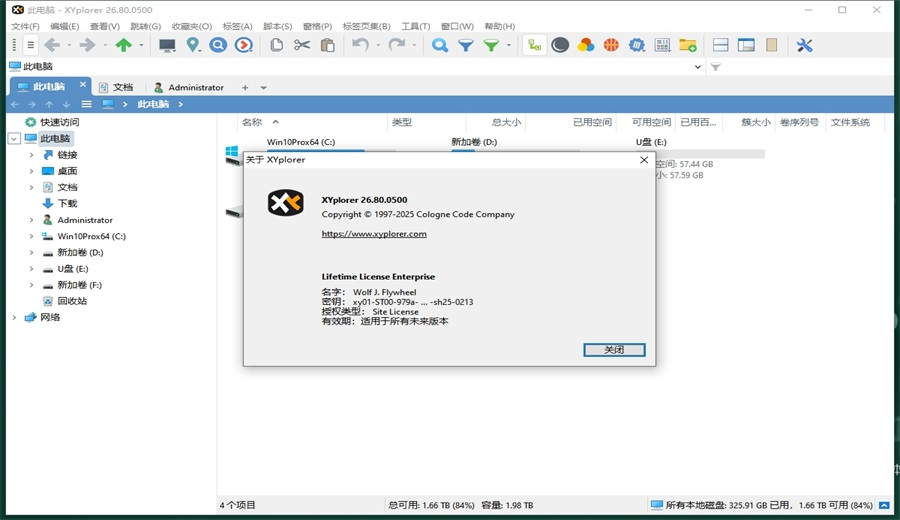Go back with the toolbar Back arrow
The height and width of the screenshot is (520, 900).
click(52, 45)
